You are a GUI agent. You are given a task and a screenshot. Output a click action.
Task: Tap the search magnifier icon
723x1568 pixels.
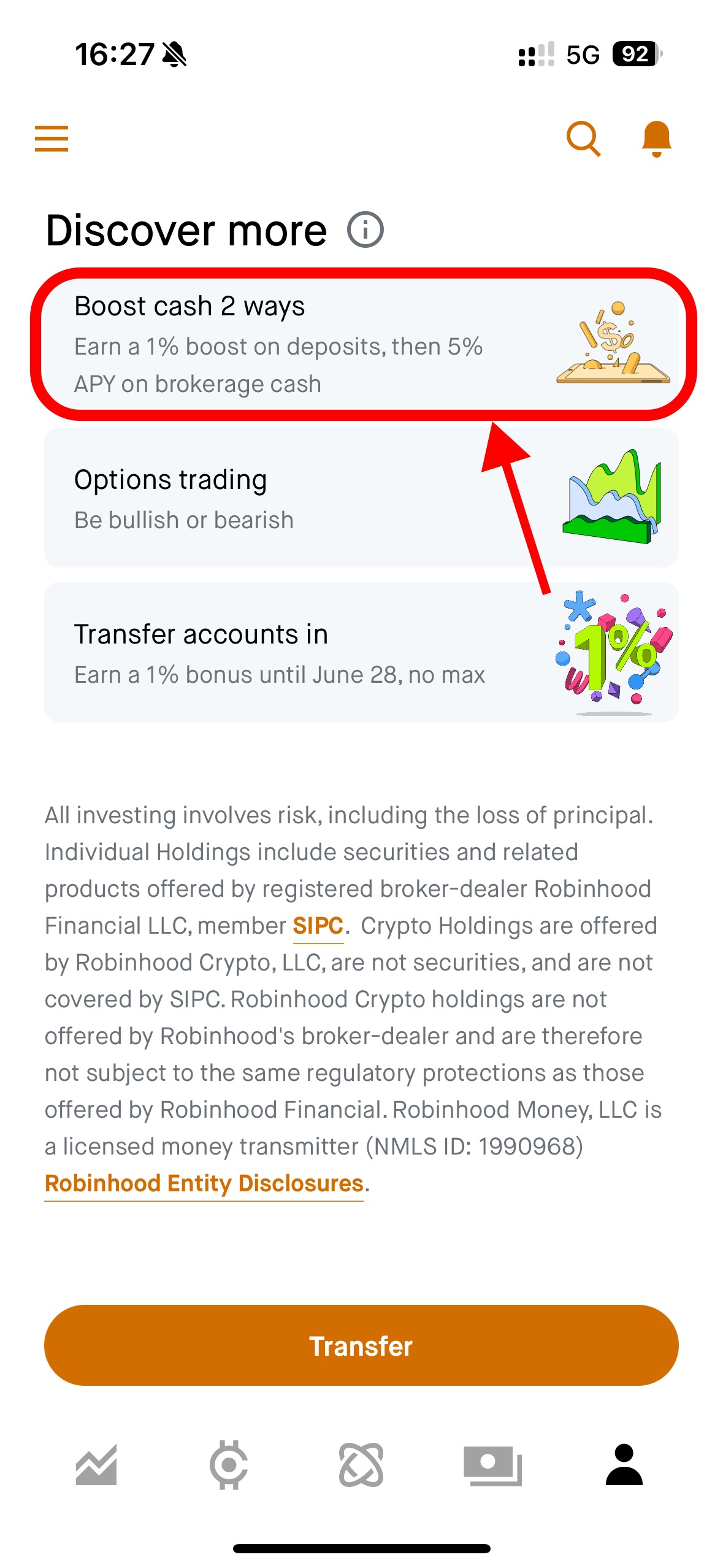tap(583, 139)
